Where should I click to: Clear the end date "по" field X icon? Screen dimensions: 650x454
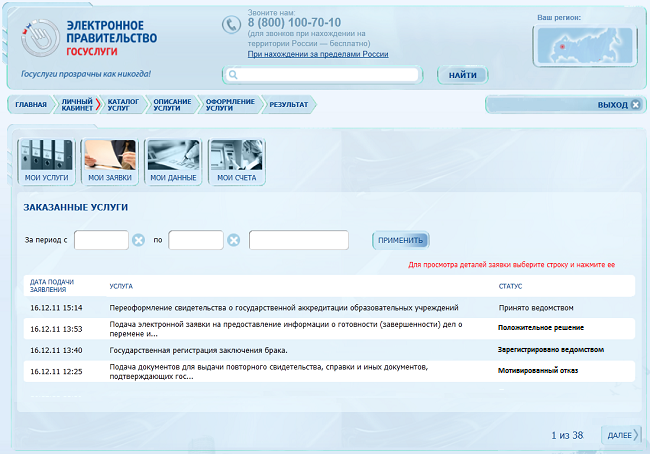(234, 240)
